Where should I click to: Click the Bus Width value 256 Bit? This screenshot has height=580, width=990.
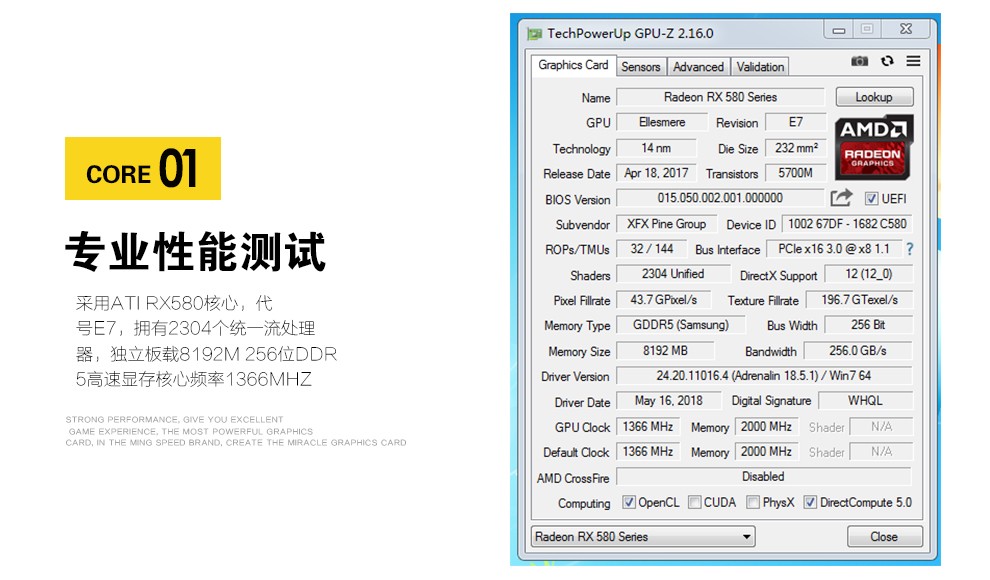coord(868,325)
